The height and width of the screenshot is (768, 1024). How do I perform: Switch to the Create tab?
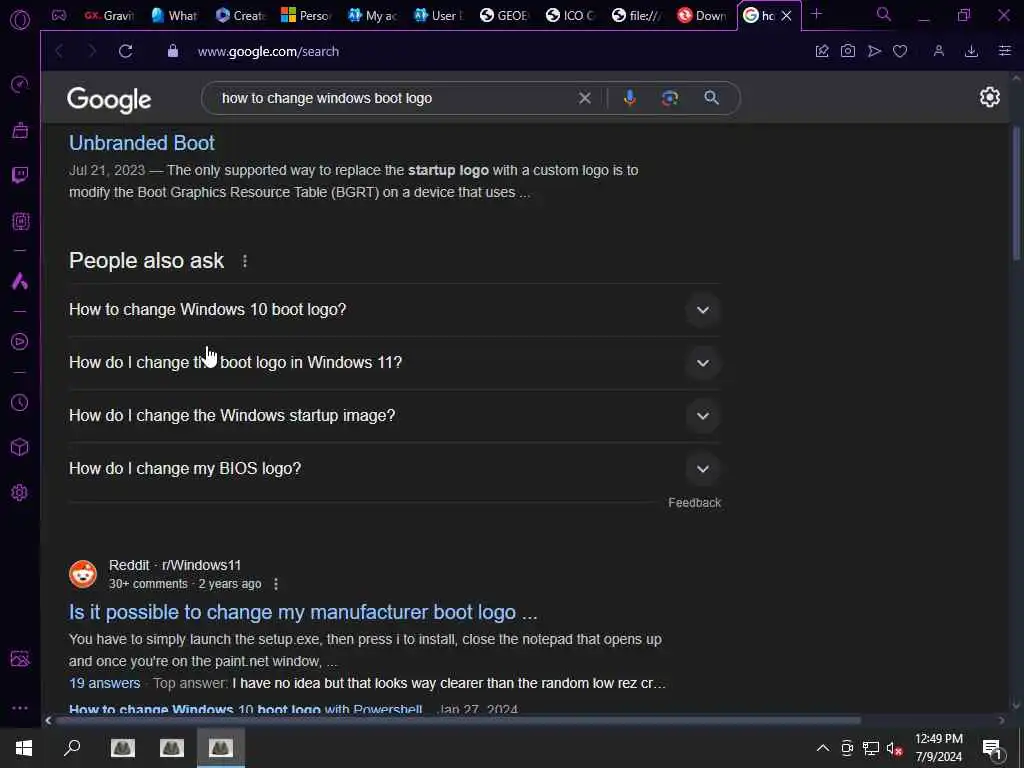pos(240,16)
